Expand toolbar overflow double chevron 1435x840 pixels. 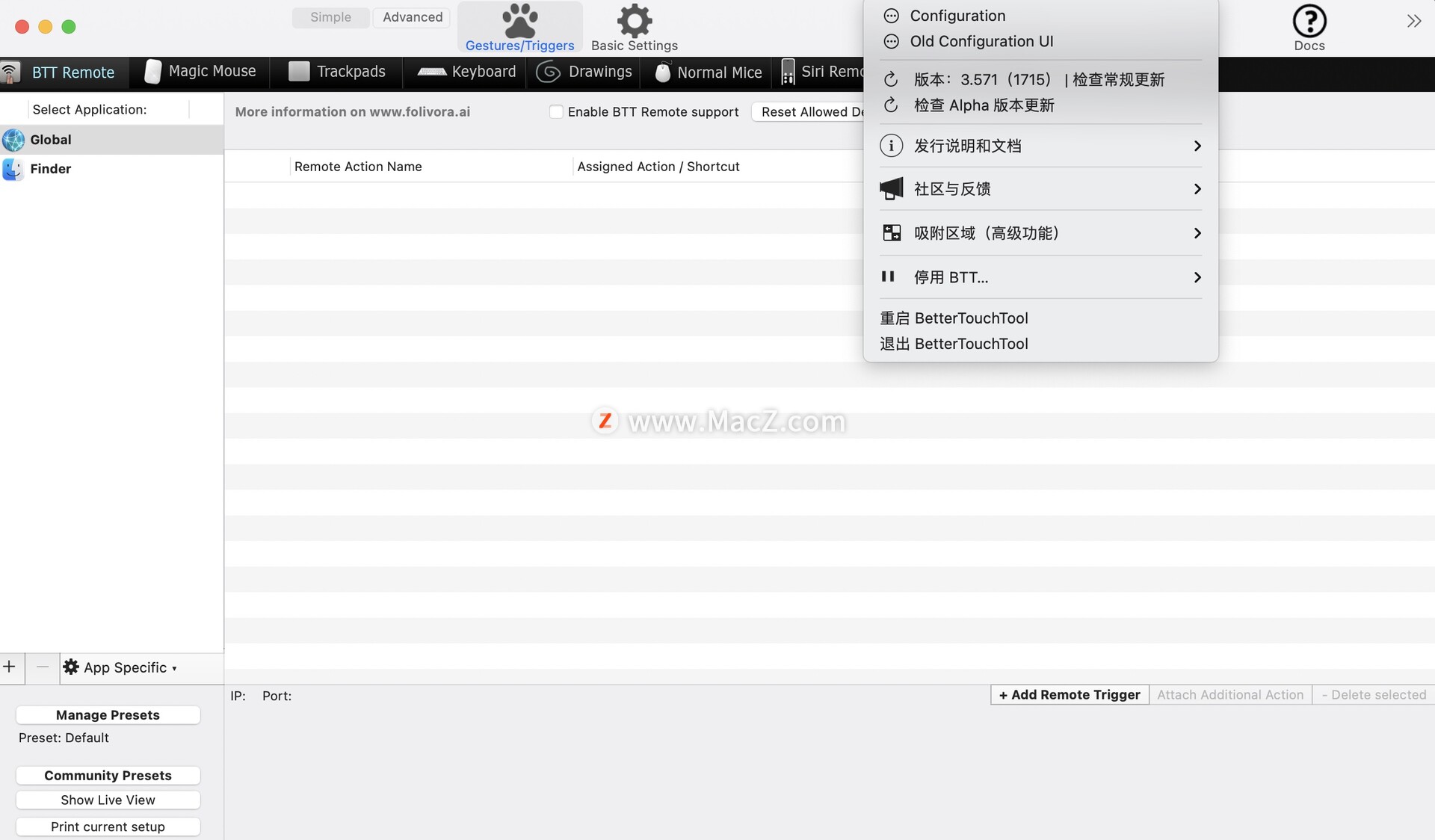coord(1413,21)
